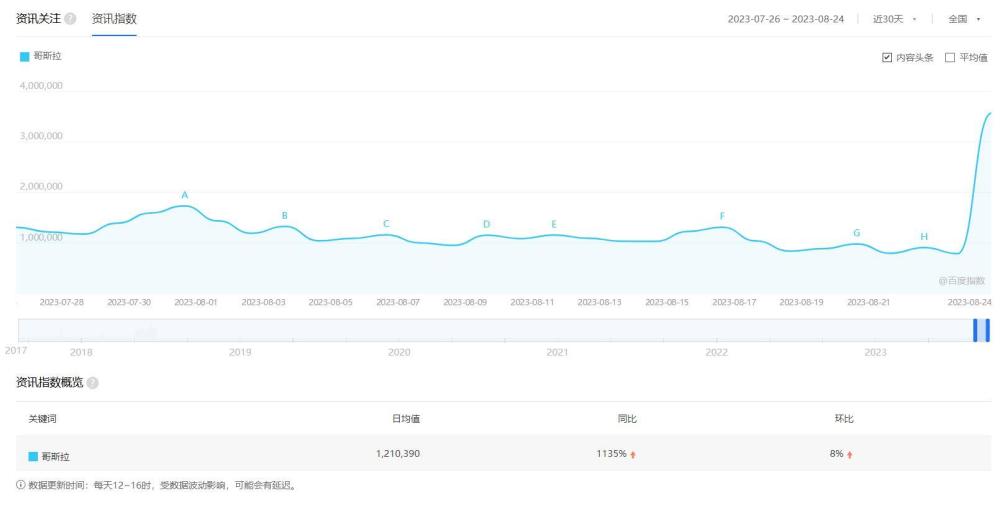The image size is (1000, 506).
Task: Select headline marker H on the chart
Action: click(924, 237)
